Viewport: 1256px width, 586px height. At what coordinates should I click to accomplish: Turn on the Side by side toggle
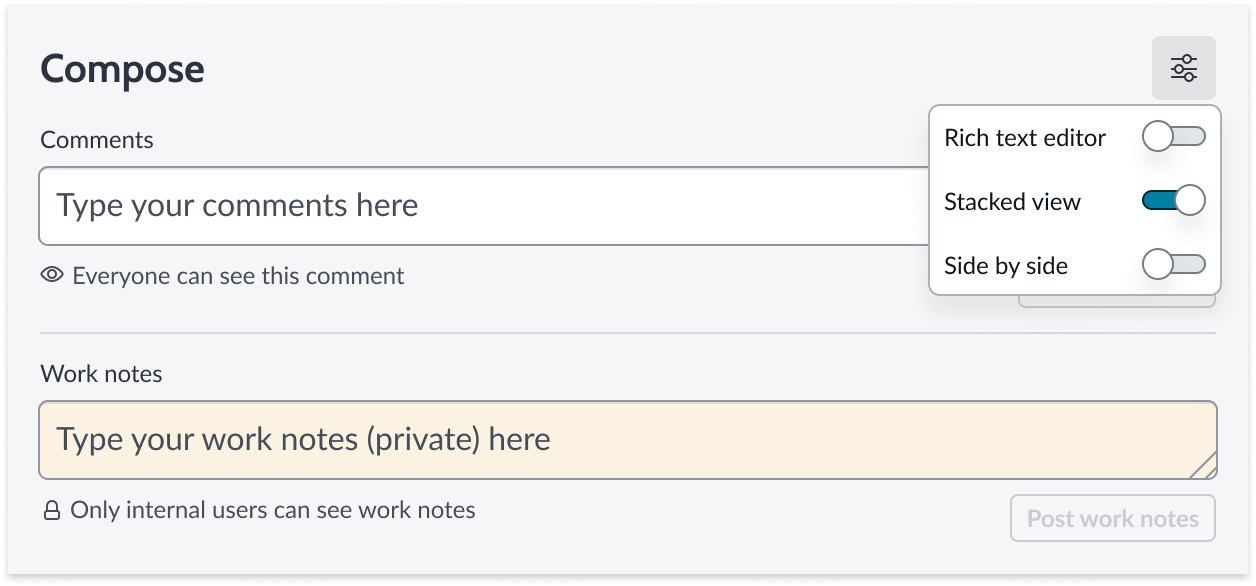1173,265
